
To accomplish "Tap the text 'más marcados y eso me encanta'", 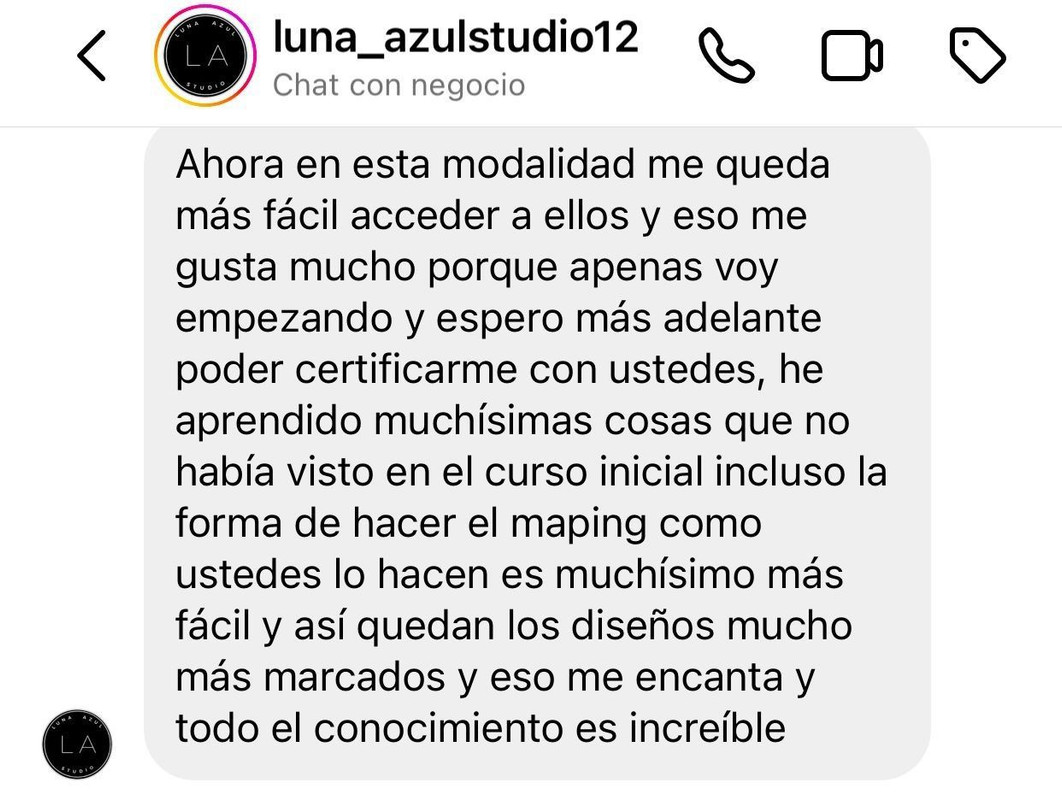I will coord(480,677).
